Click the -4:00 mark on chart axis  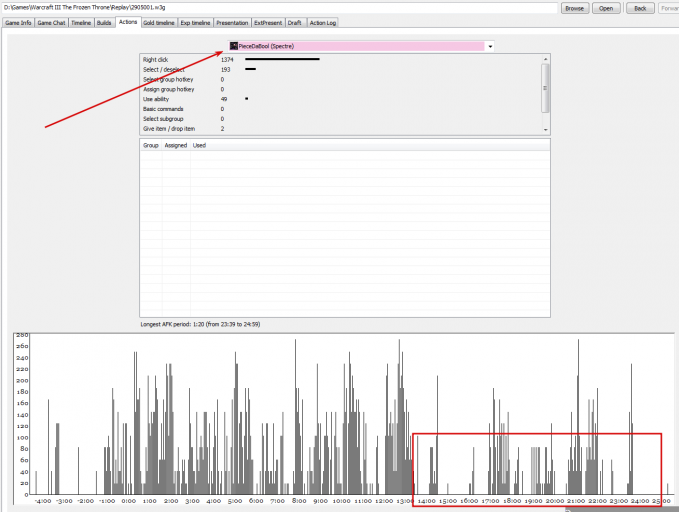pos(43,501)
